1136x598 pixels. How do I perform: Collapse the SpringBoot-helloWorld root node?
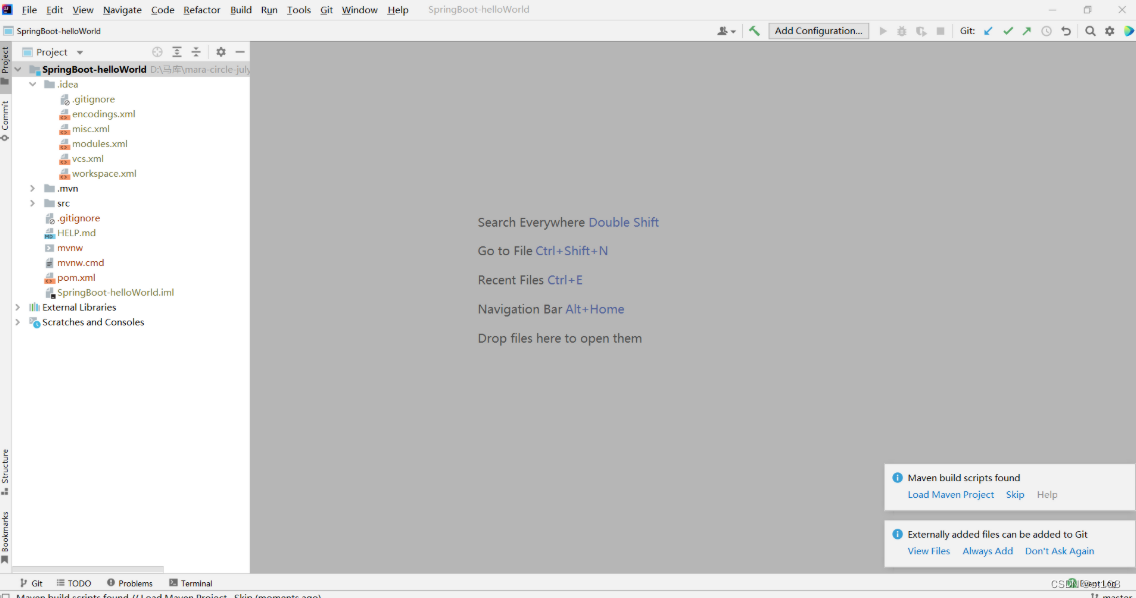pos(18,70)
